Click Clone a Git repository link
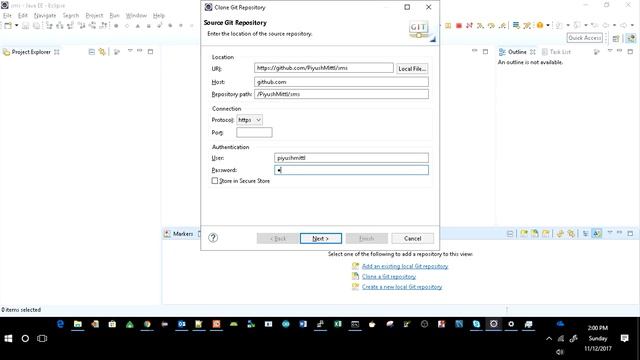The image size is (640, 360). pos(389,277)
